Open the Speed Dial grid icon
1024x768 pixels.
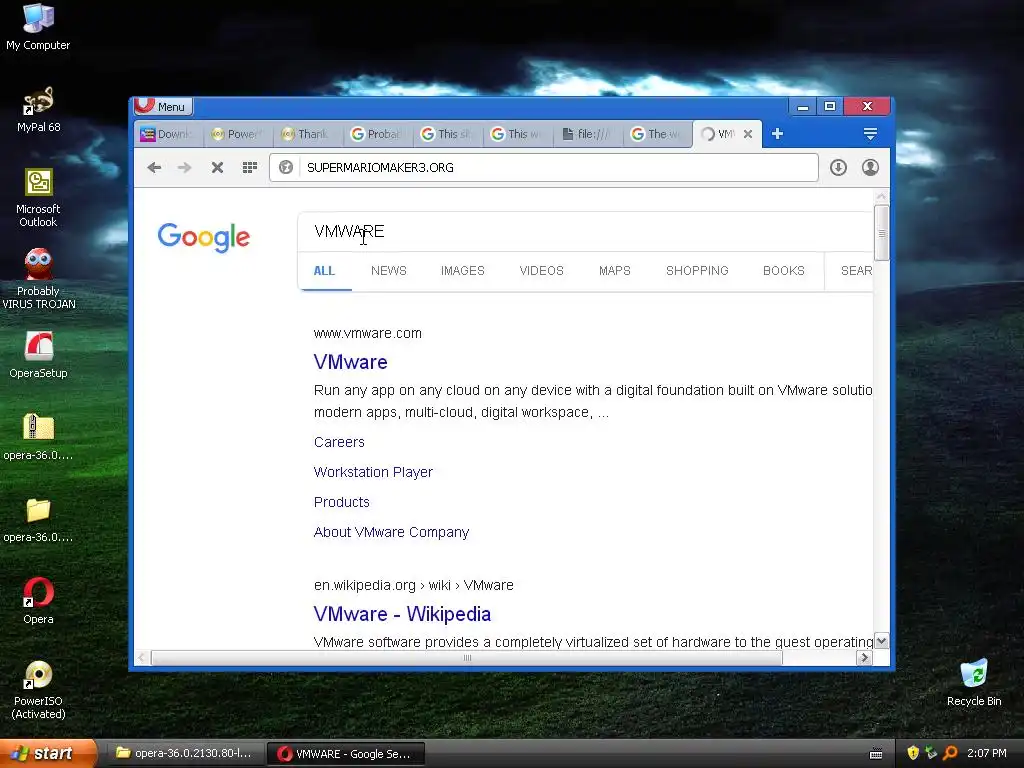click(x=249, y=168)
